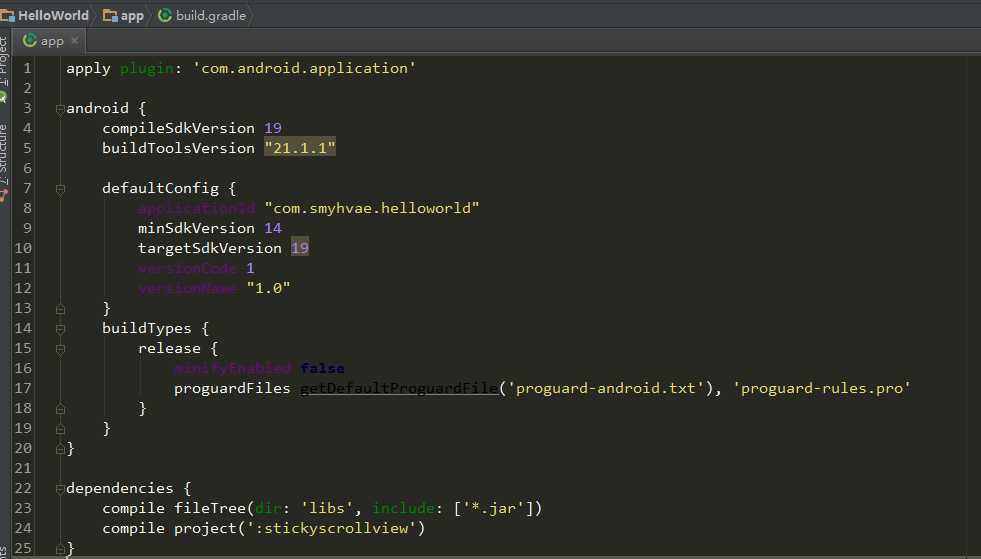
Task: Click the targetSdkVersion keyword
Action: click(210, 248)
